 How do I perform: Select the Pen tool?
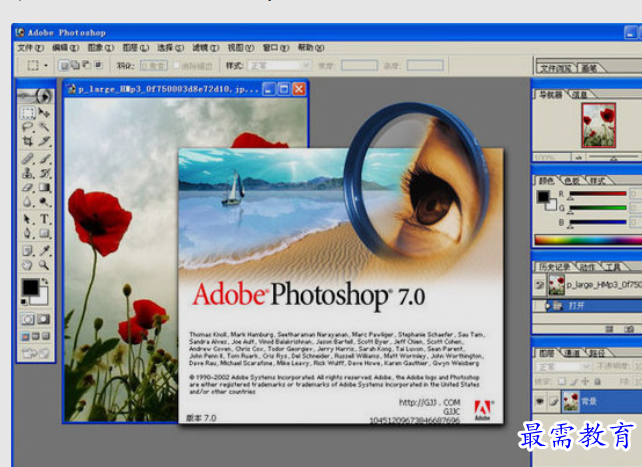click(x=27, y=233)
